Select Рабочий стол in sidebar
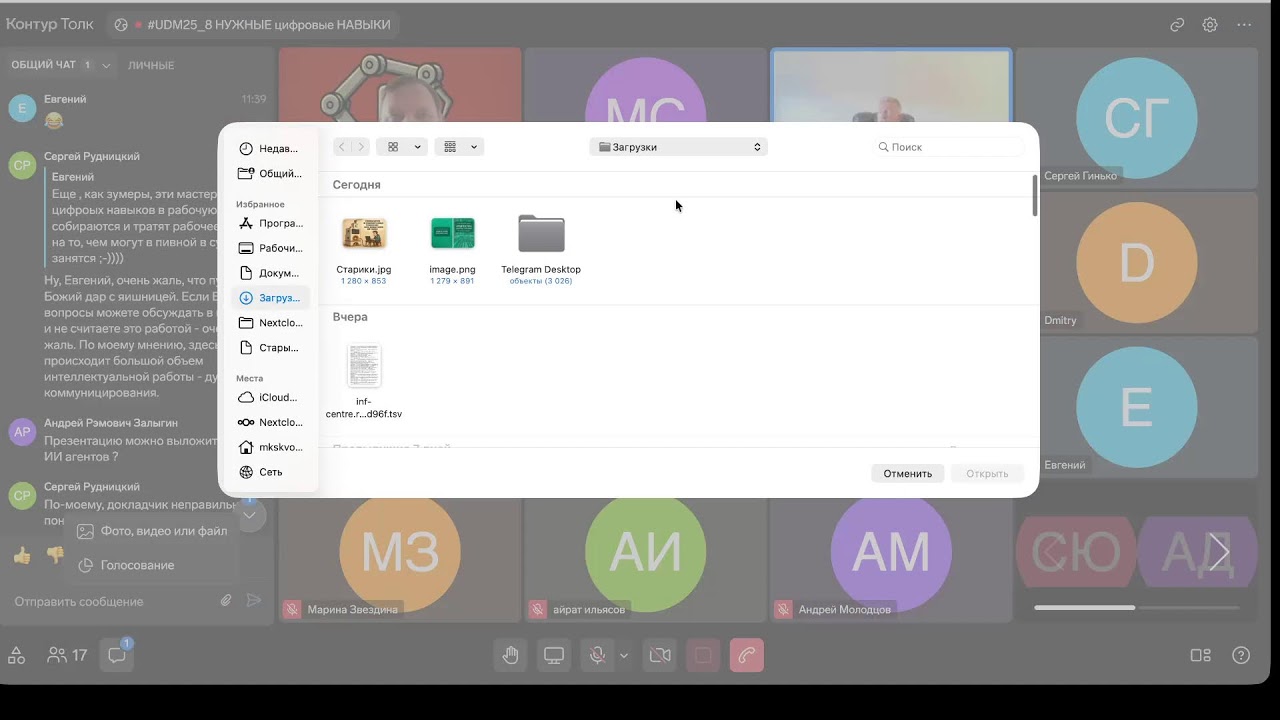Image resolution: width=1280 pixels, height=720 pixels. 270,248
